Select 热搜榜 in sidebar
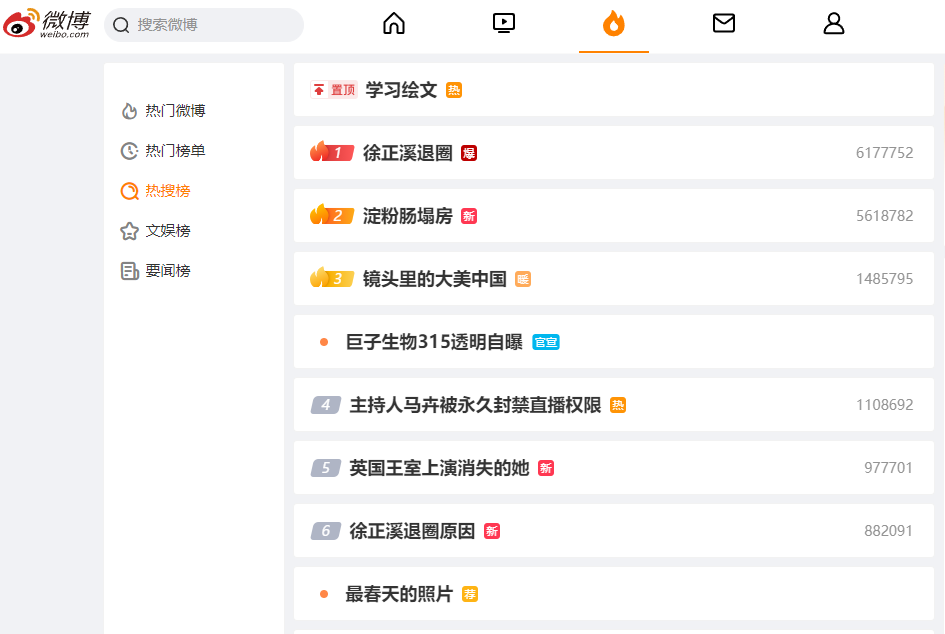Viewport: 945px width, 634px height. (x=167, y=191)
